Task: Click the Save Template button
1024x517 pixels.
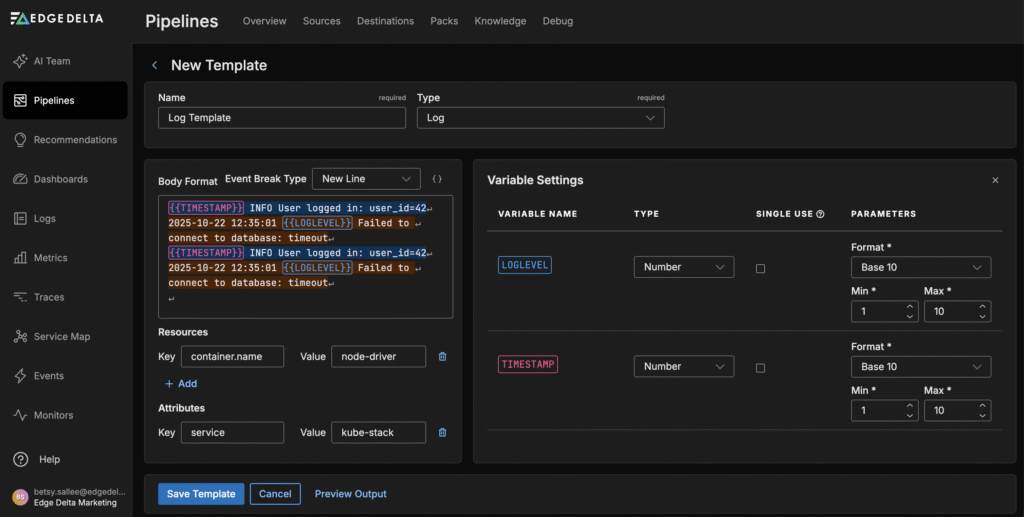Action: [201, 494]
